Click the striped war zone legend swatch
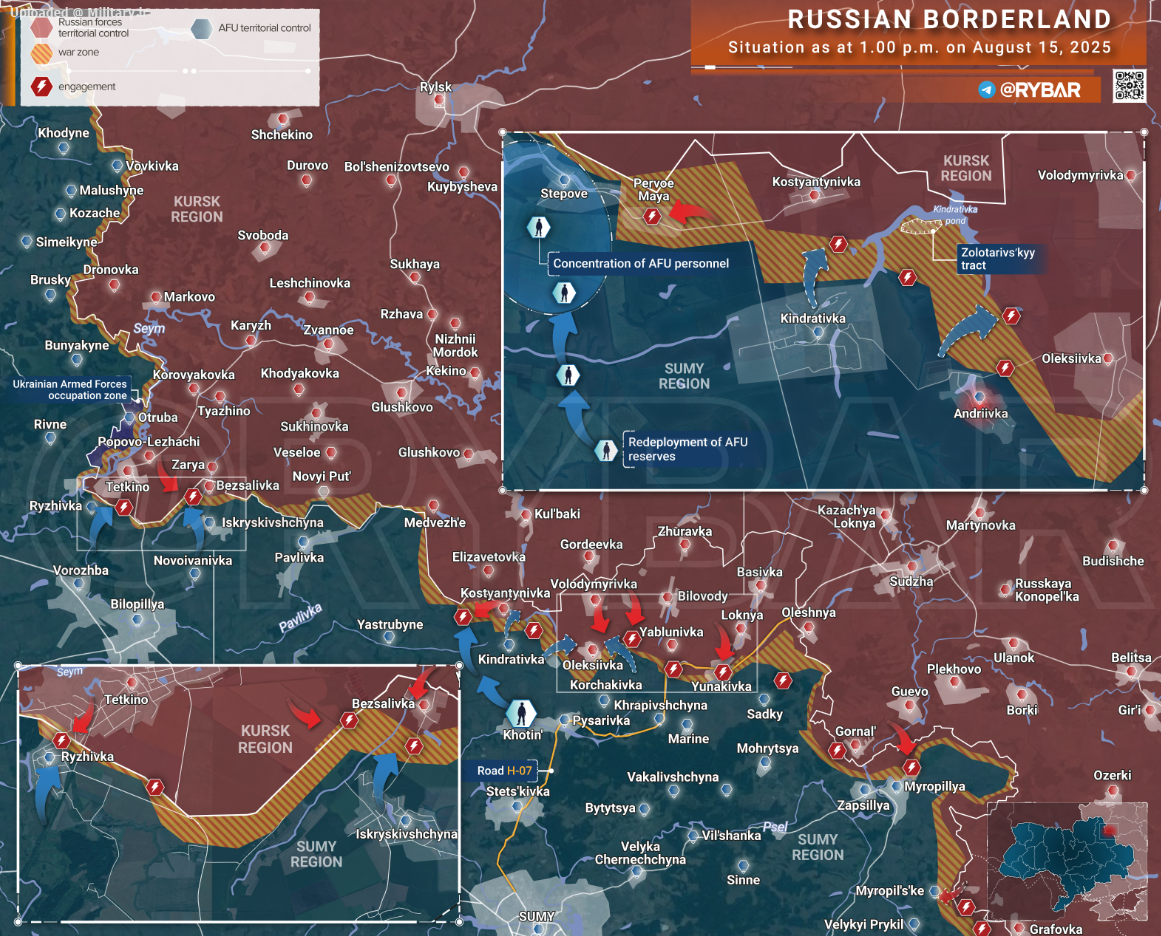The width and height of the screenshot is (1161, 936). (41, 53)
